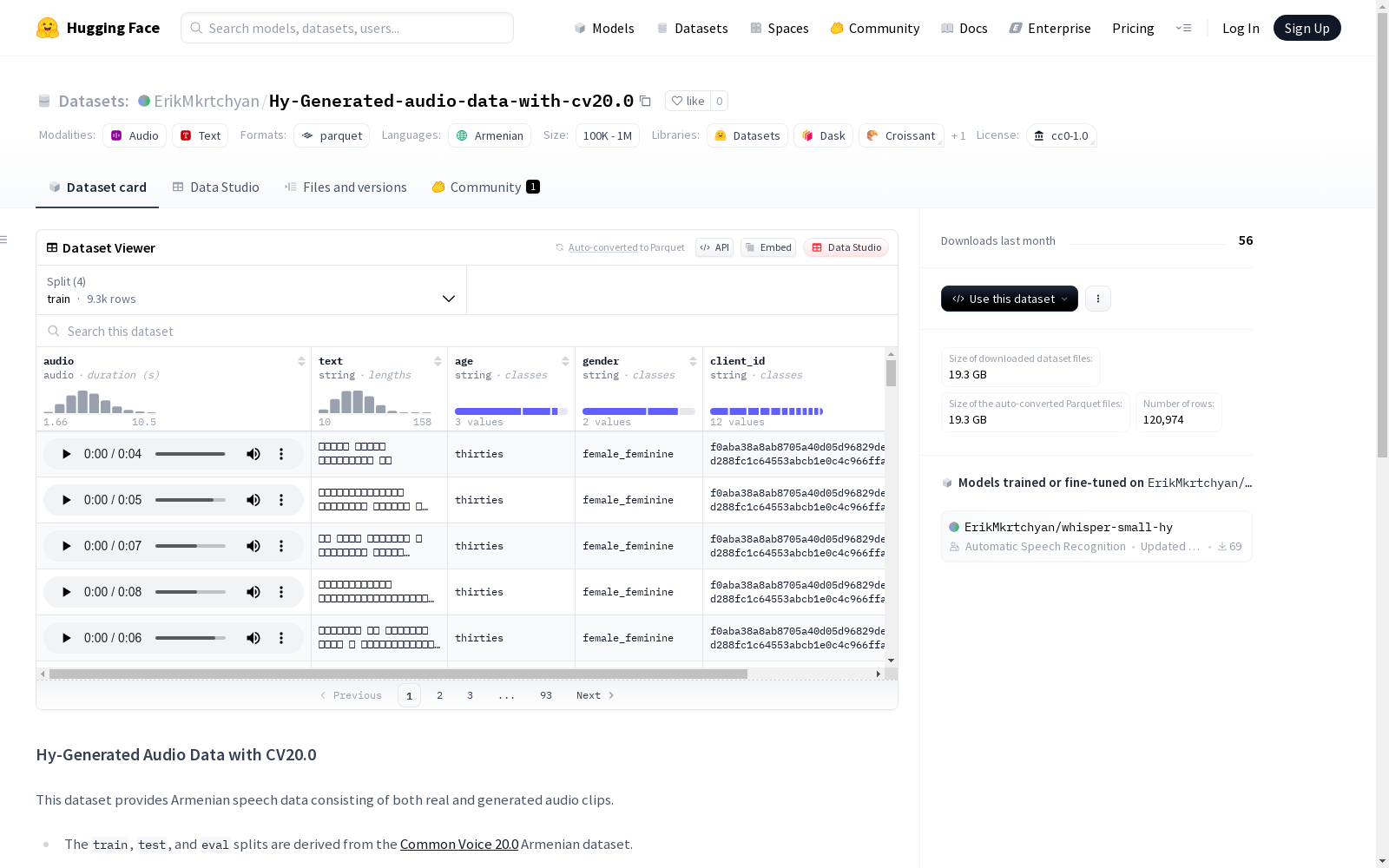1389x868 pixels.
Task: Play the 0:05 audio clip
Action: pos(66,500)
